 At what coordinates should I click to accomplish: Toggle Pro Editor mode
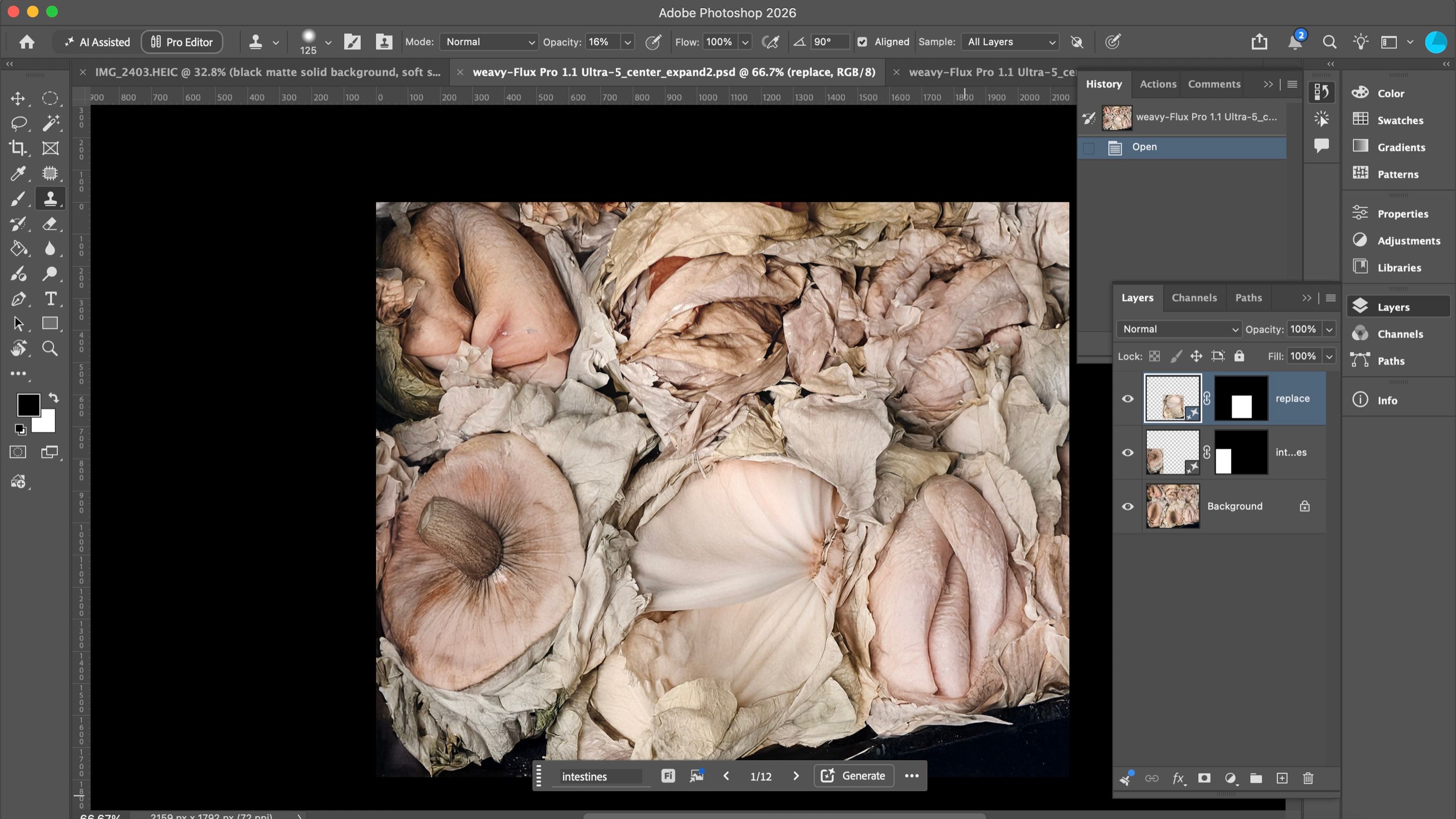coord(182,42)
